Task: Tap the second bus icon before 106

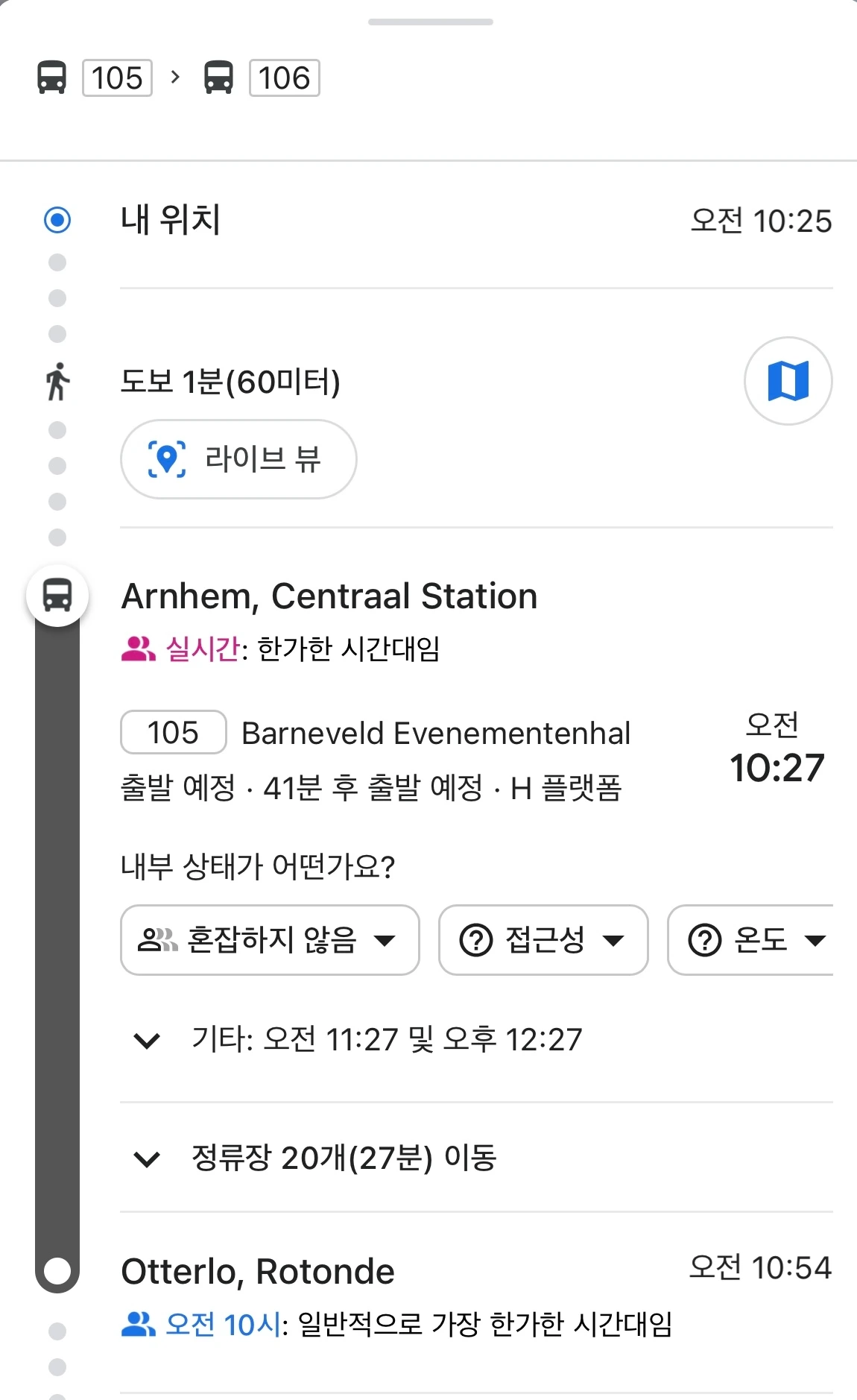Action: coord(218,78)
